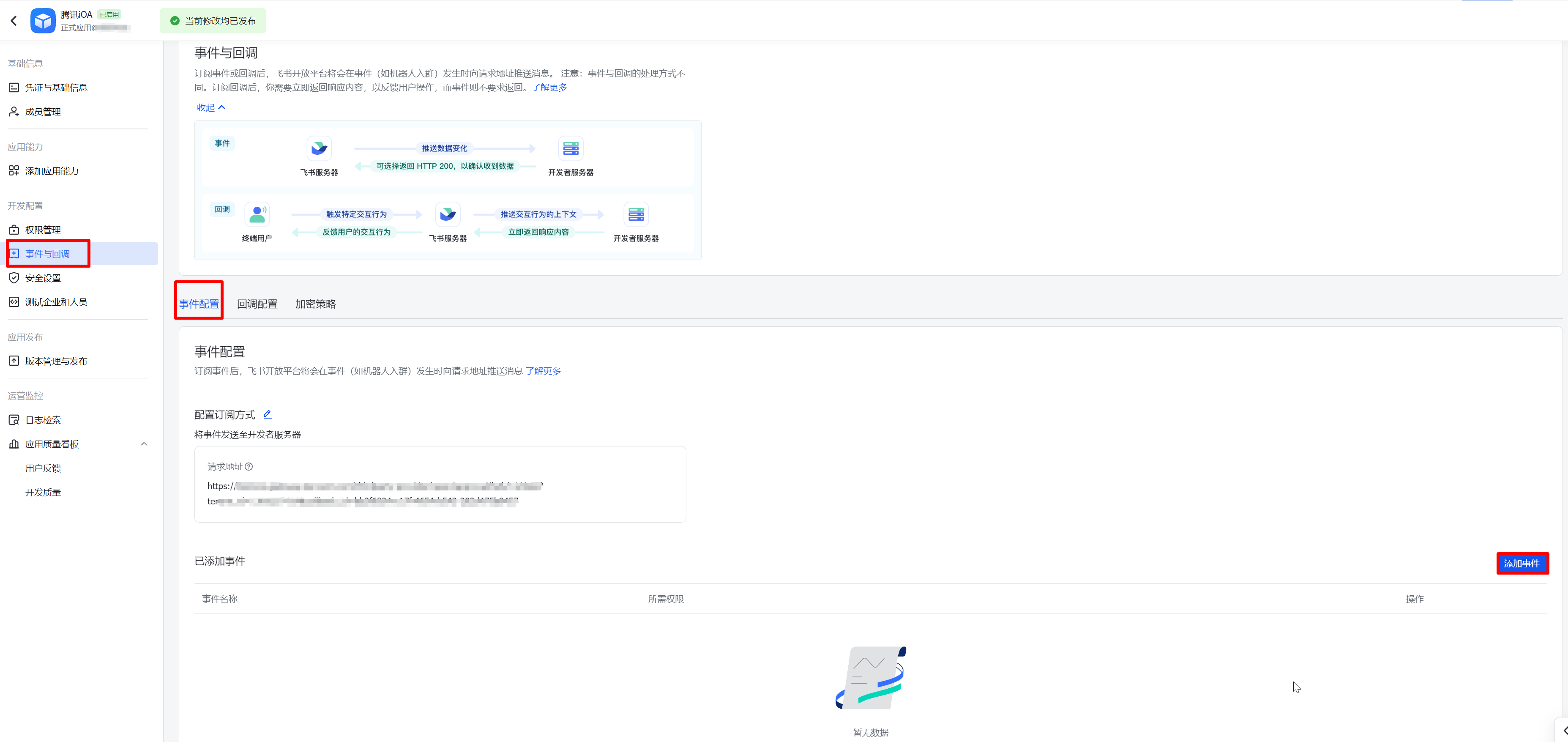Click the back arrow icon
The width and height of the screenshot is (1568, 742).
click(14, 21)
